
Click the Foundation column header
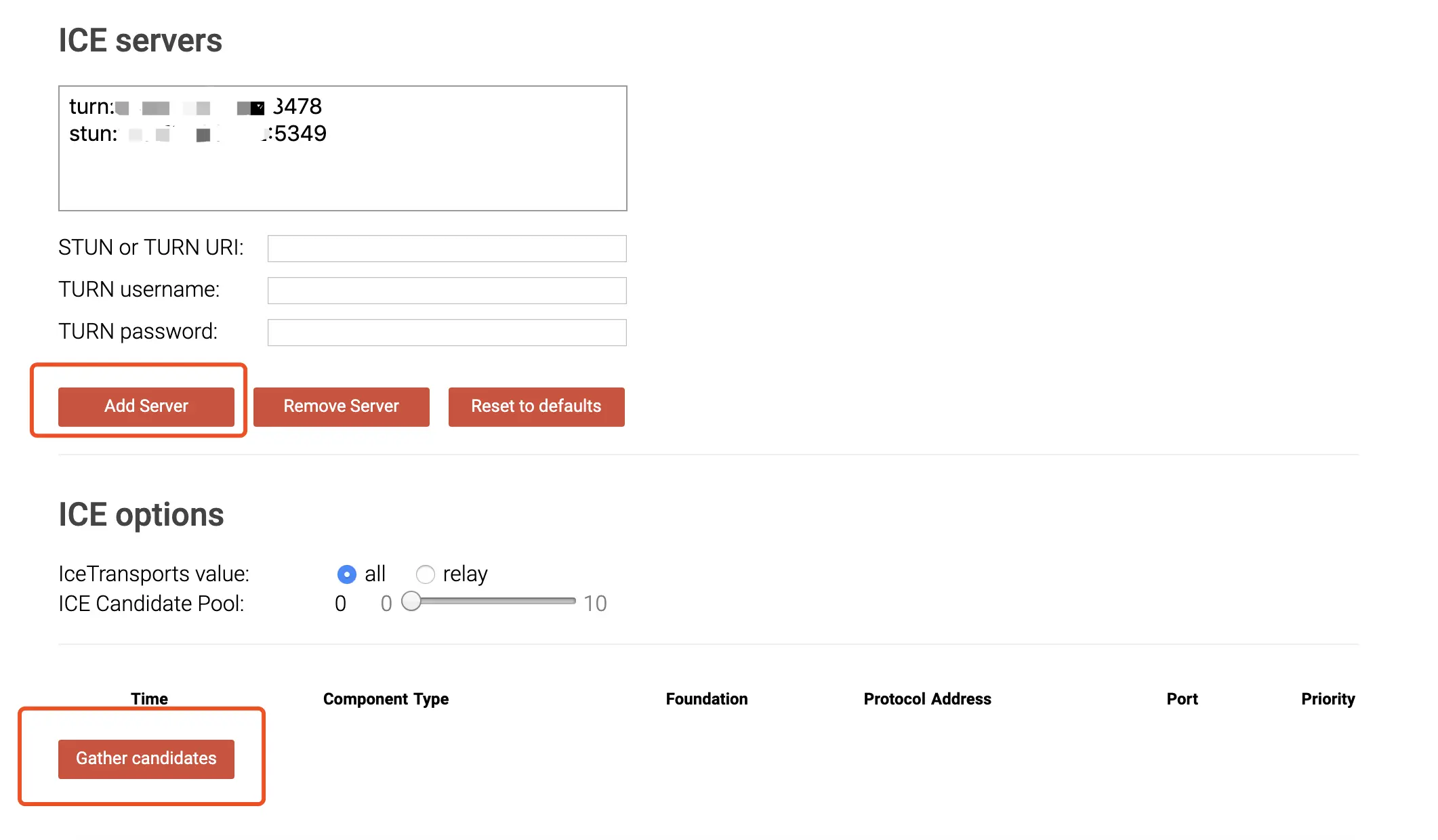pyautogui.click(x=706, y=699)
